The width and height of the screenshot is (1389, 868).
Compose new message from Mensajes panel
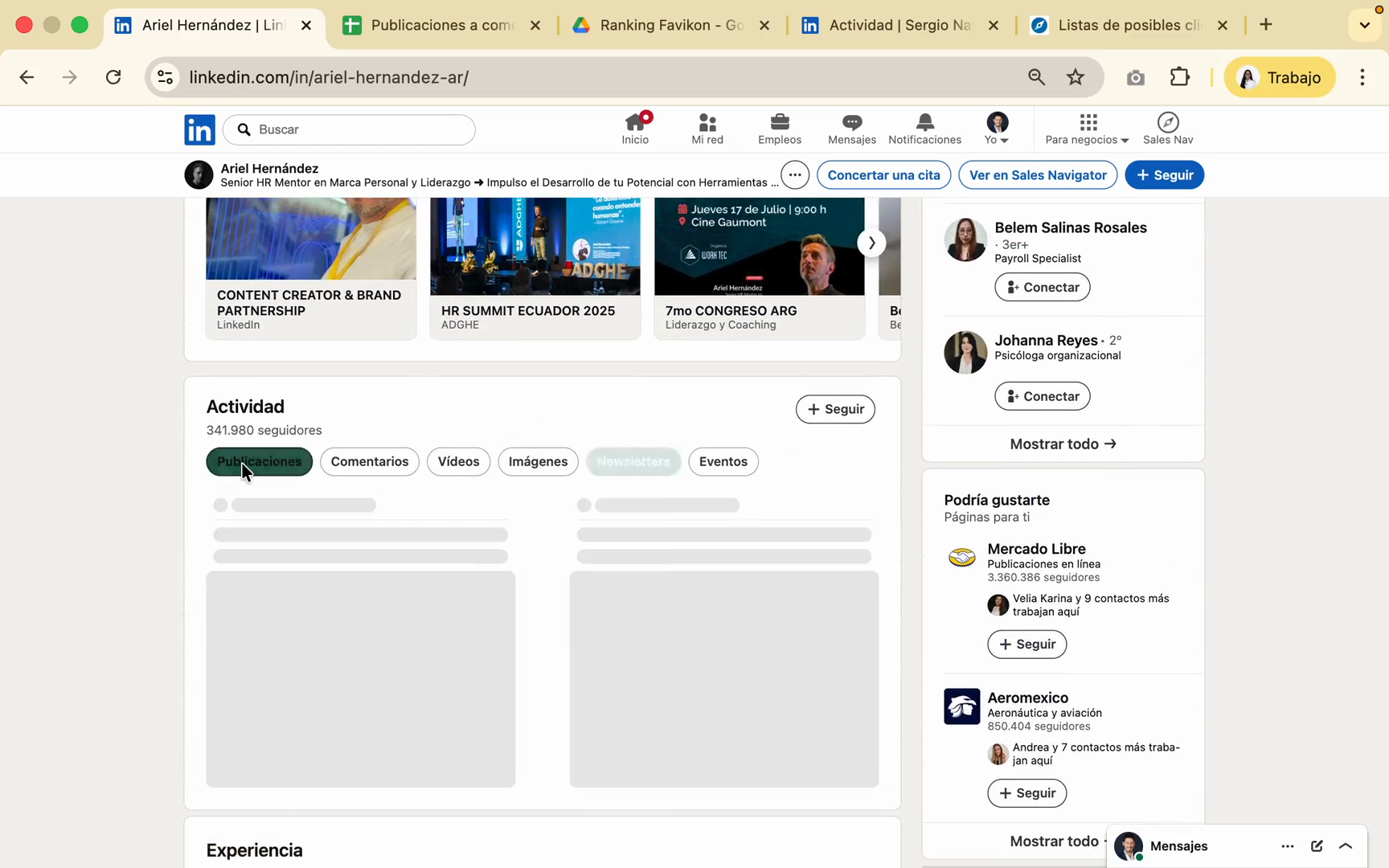coord(1317,845)
